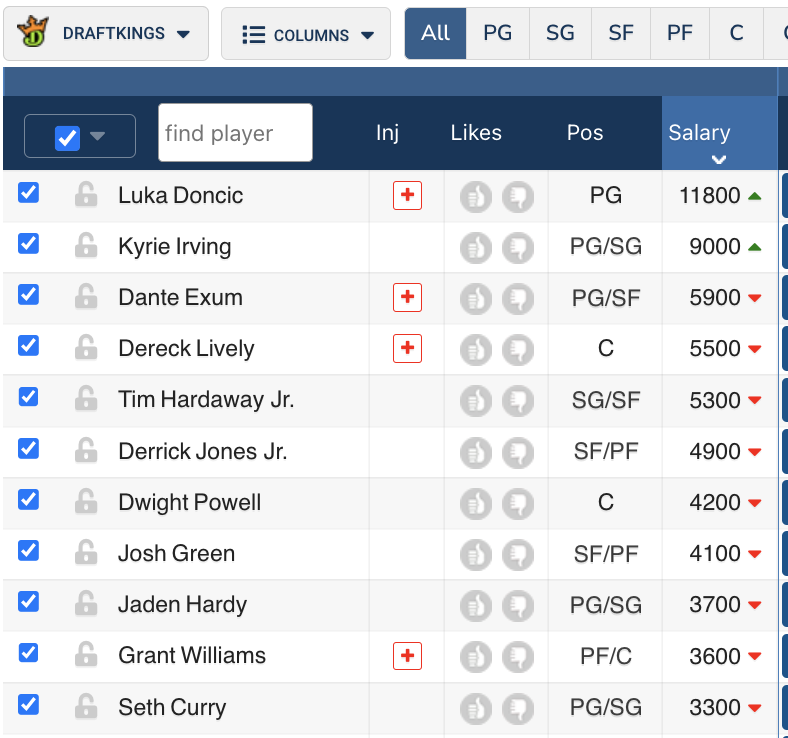Filter players by SG tab
The width and height of the screenshot is (788, 738).
coord(560,33)
